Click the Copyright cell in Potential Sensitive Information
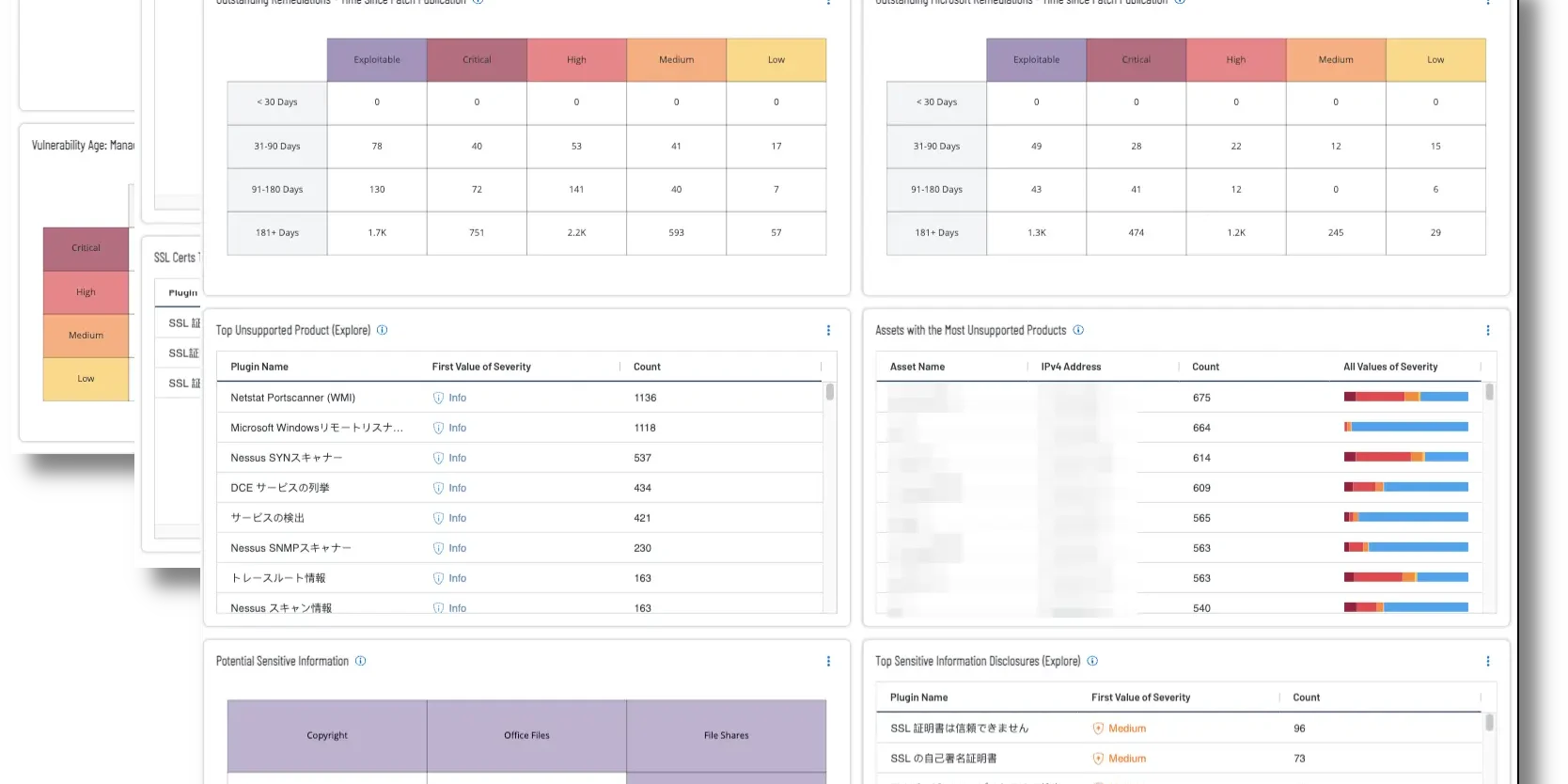The image size is (1568, 784). click(327, 736)
